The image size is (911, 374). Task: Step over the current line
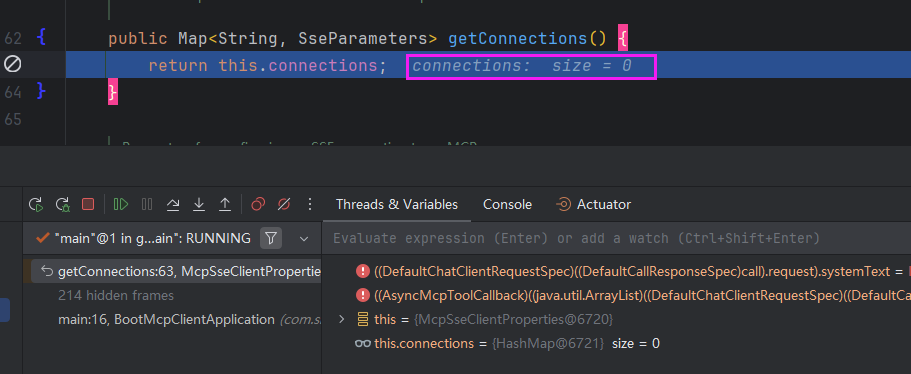173,204
